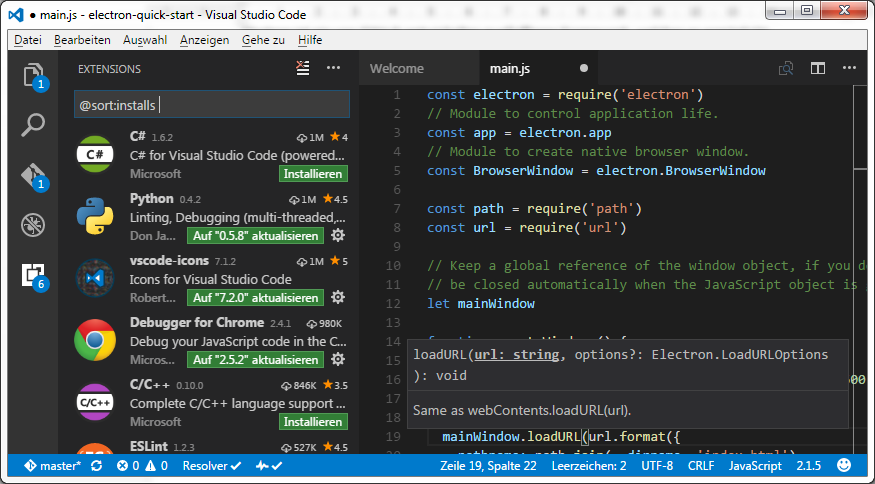Open the Search view in activity bar
The height and width of the screenshot is (484, 875).
click(x=33, y=125)
